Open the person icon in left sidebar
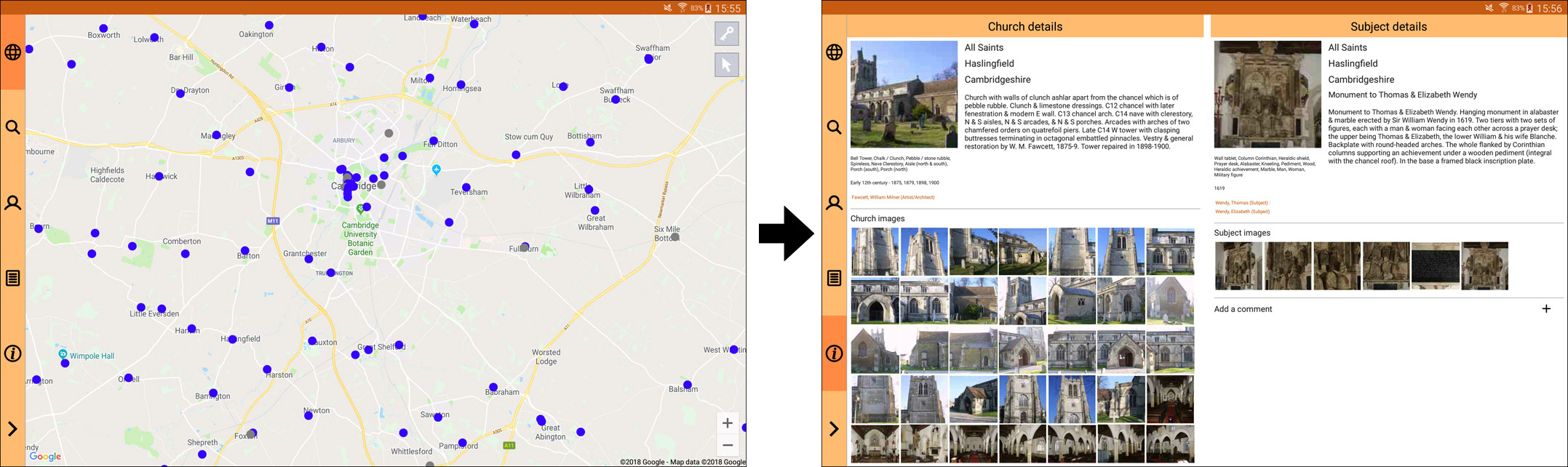 [12, 203]
